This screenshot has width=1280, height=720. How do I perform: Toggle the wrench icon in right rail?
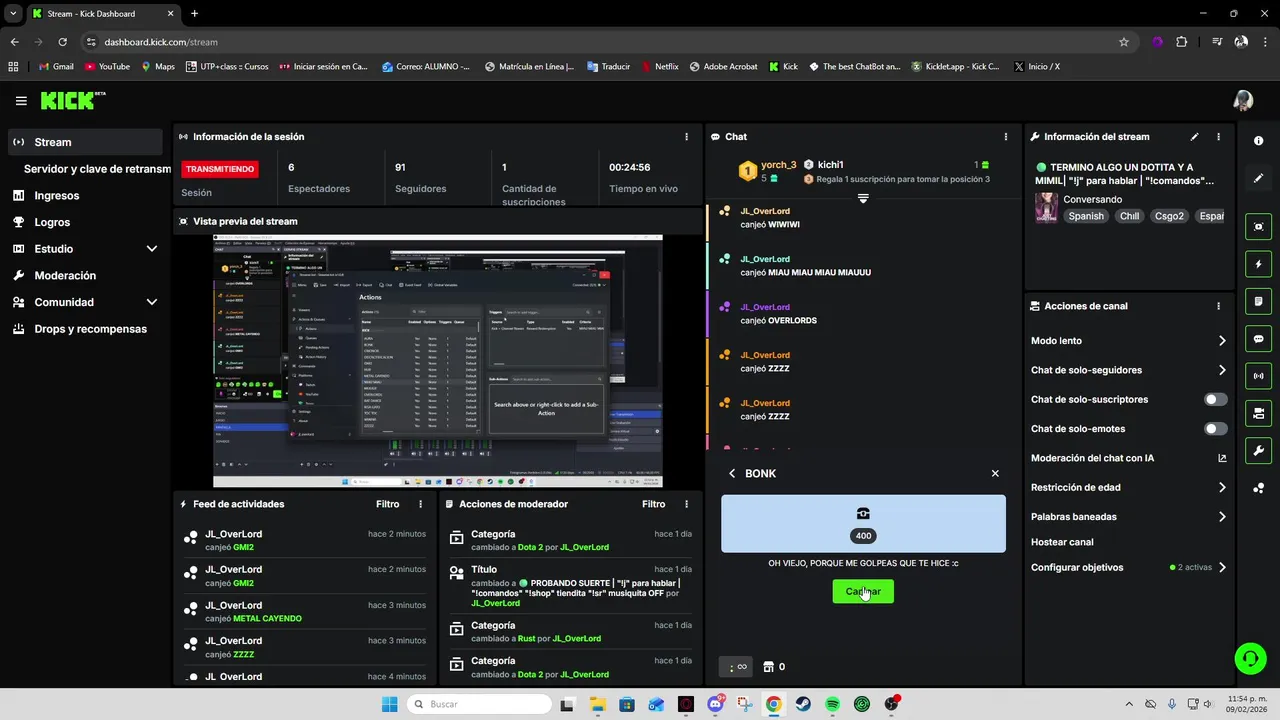[1259, 450]
